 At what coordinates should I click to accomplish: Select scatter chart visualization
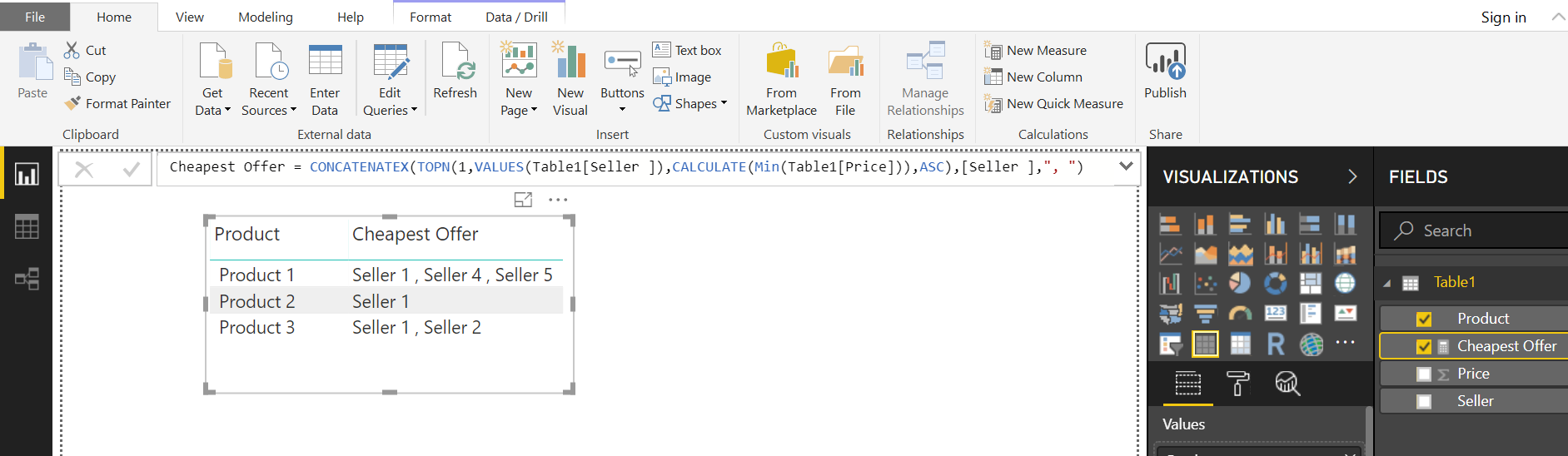click(1205, 284)
